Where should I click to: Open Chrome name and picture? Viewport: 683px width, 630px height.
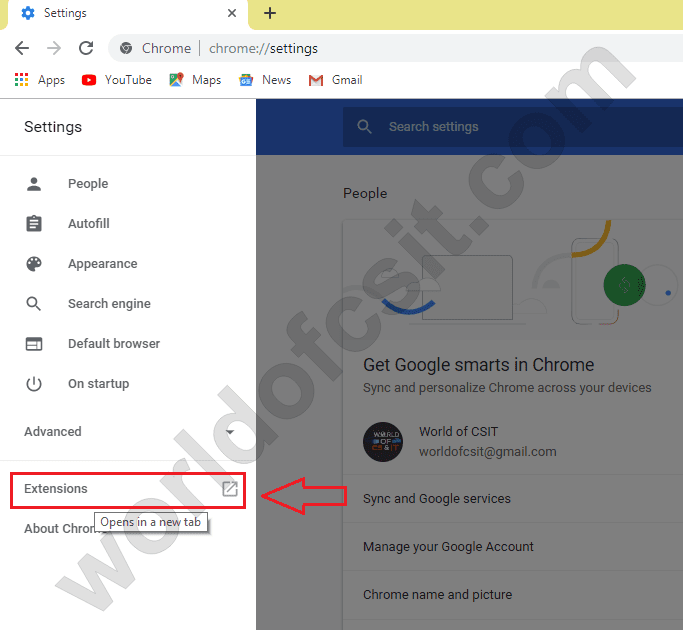pos(513,595)
